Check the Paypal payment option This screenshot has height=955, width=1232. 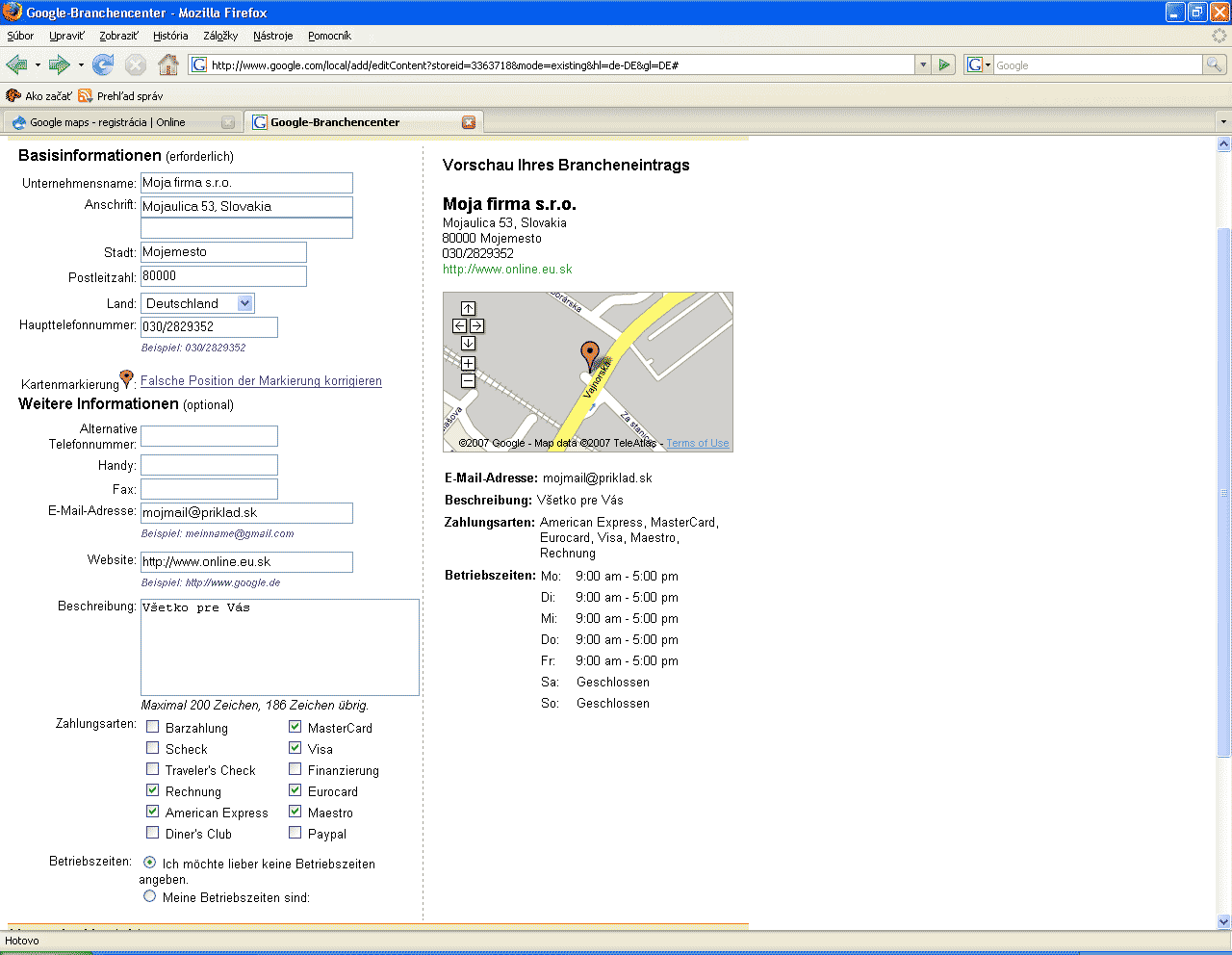click(295, 833)
